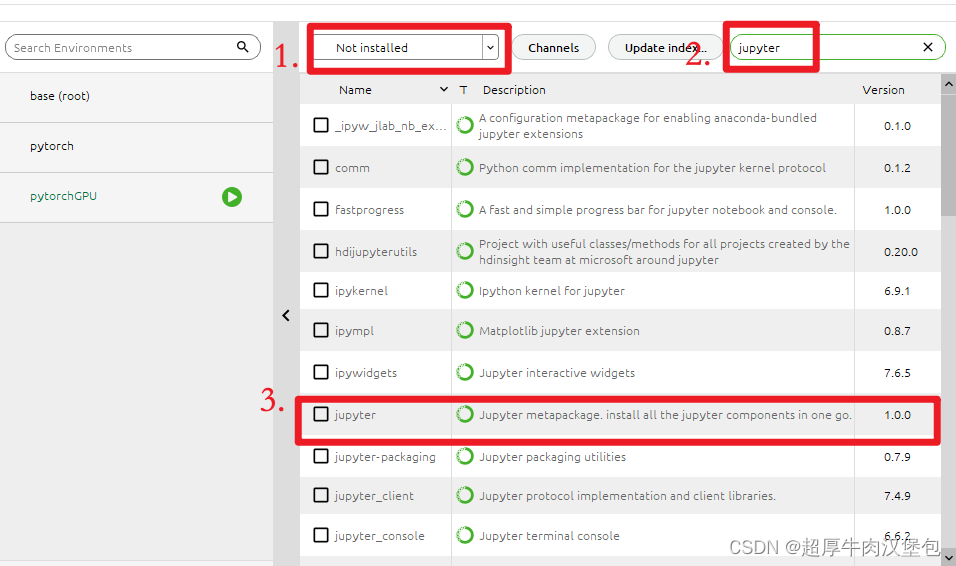Click version 0.20.0 of hdijupyterutils

pos(901,252)
